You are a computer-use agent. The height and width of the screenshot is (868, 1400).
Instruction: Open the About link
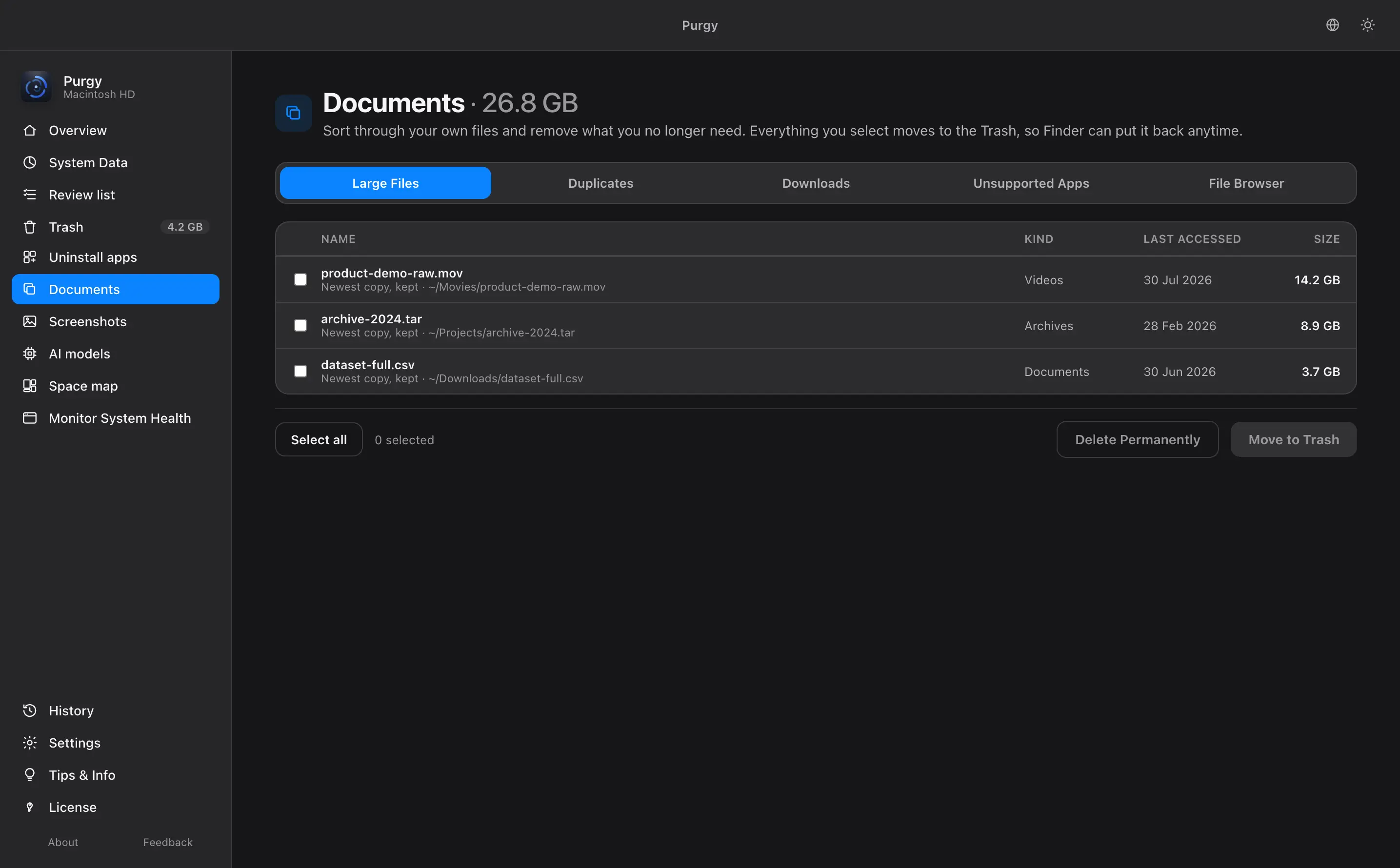(63, 842)
